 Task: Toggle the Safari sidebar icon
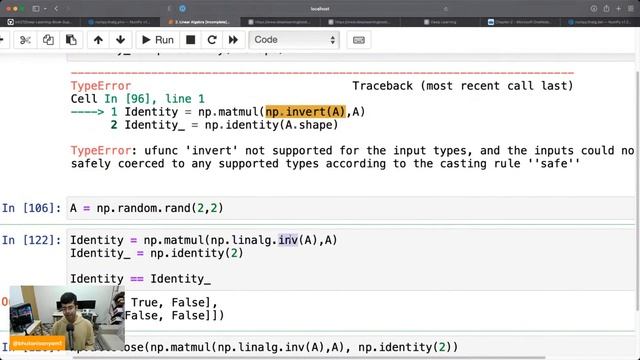click(x=36, y=9)
